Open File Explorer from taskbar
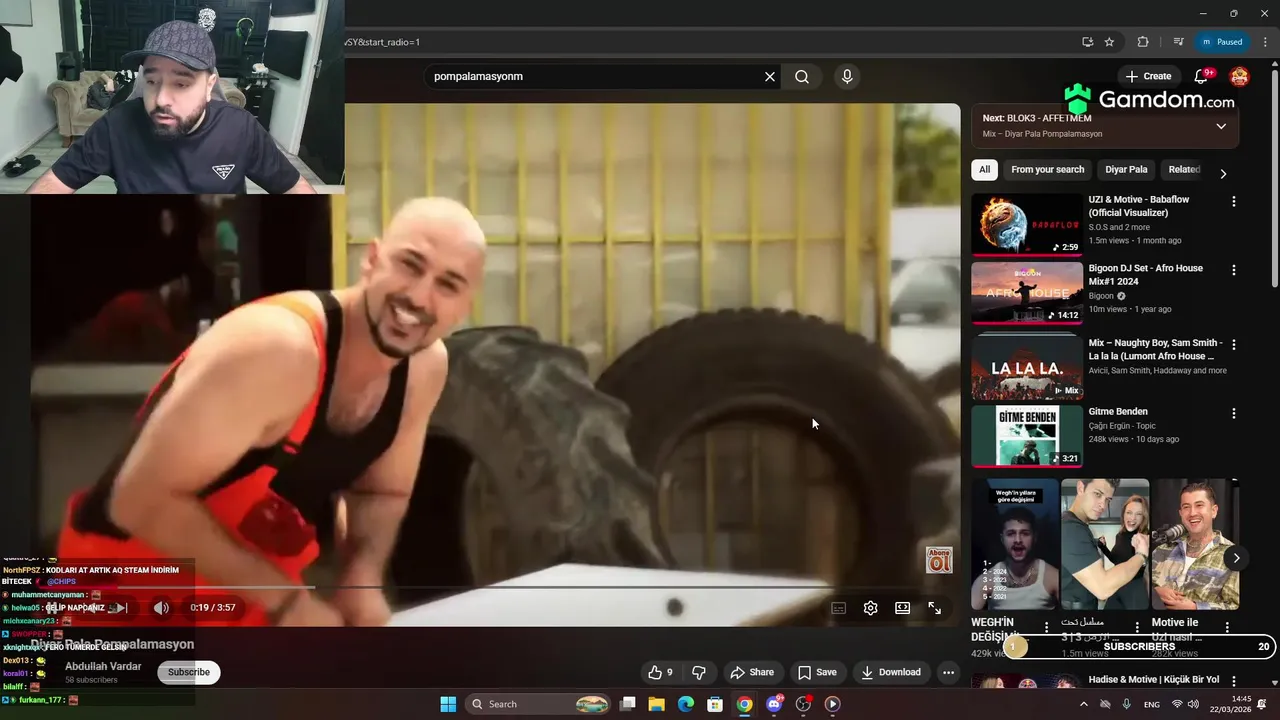This screenshot has height=720, width=1280. 657,704
